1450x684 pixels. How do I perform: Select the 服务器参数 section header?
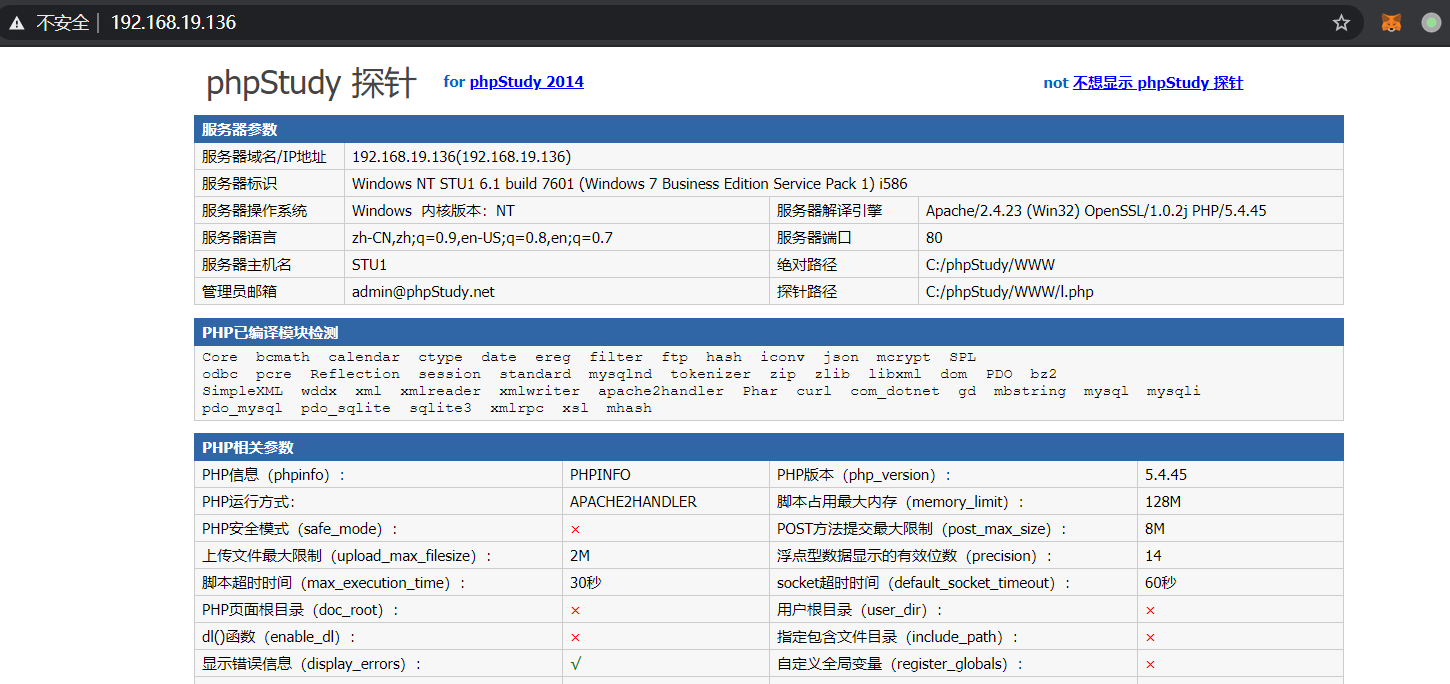click(x=768, y=129)
